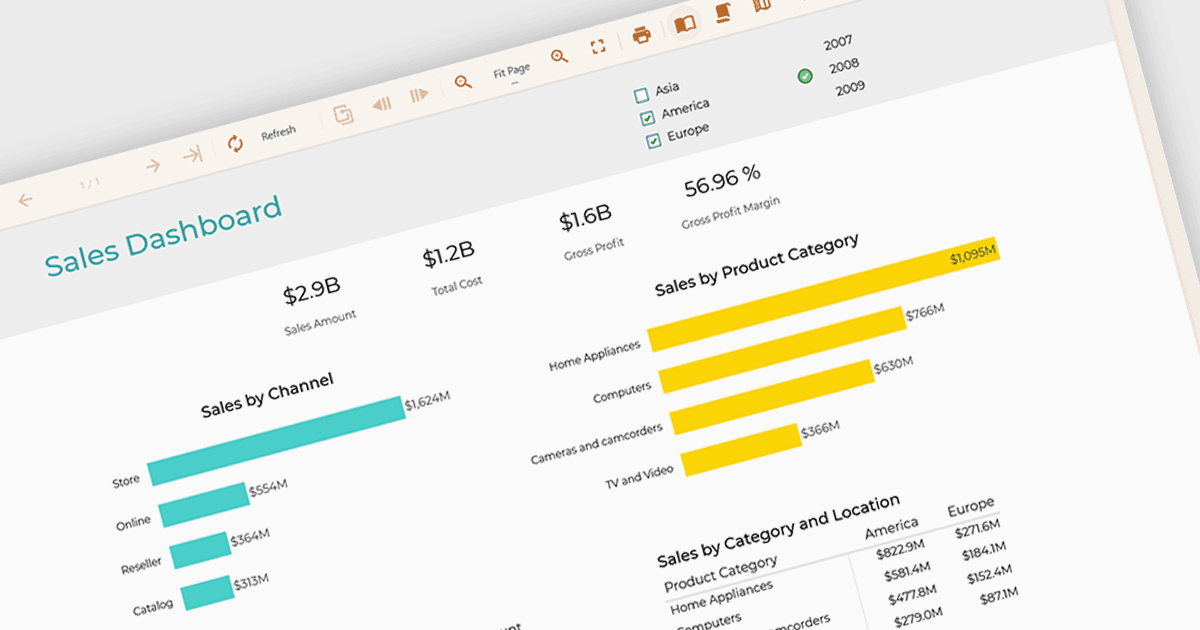Zoom out with the minus magnifier
The image size is (1200, 630).
(x=463, y=83)
